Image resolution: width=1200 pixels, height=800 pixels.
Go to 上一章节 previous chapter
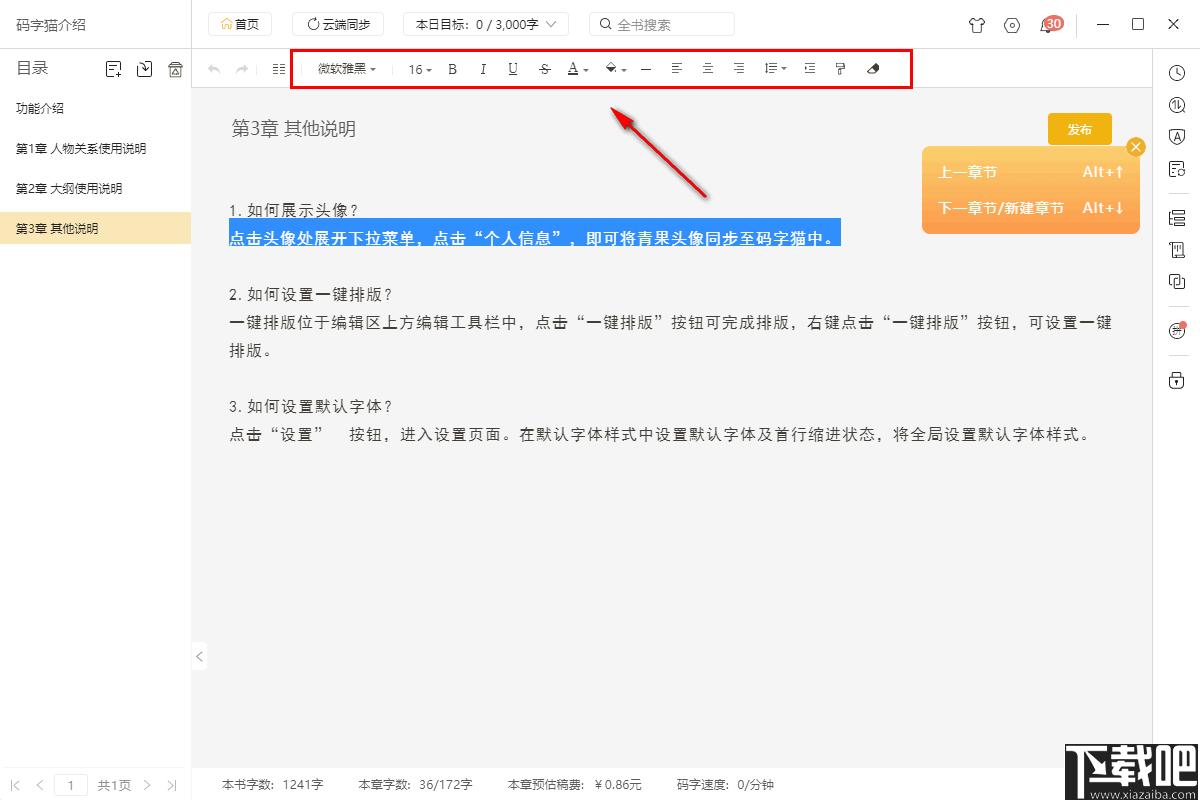pos(1031,172)
